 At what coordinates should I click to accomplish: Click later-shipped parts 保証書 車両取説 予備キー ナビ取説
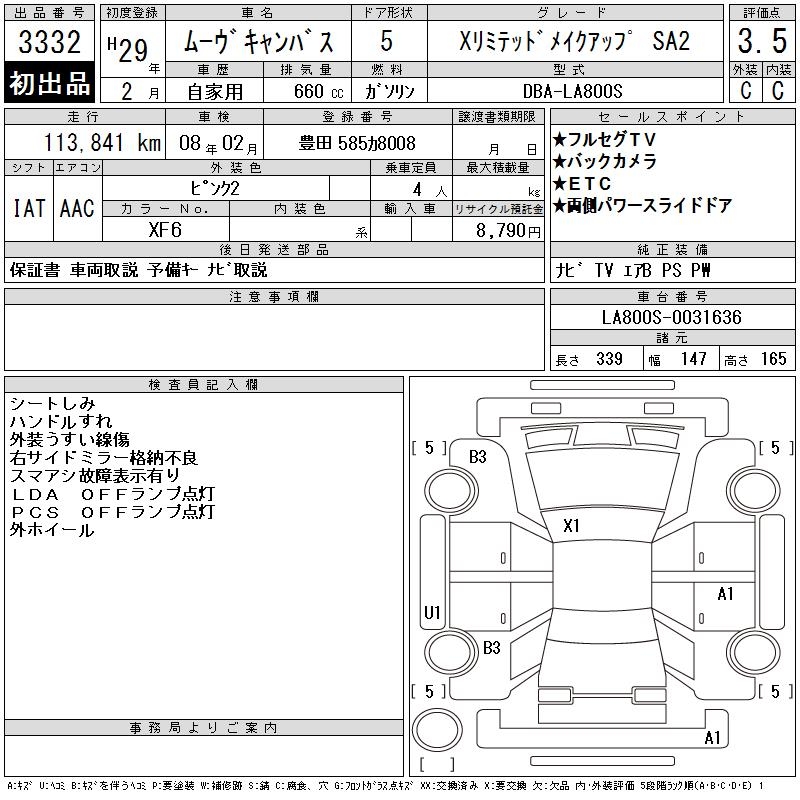138,270
